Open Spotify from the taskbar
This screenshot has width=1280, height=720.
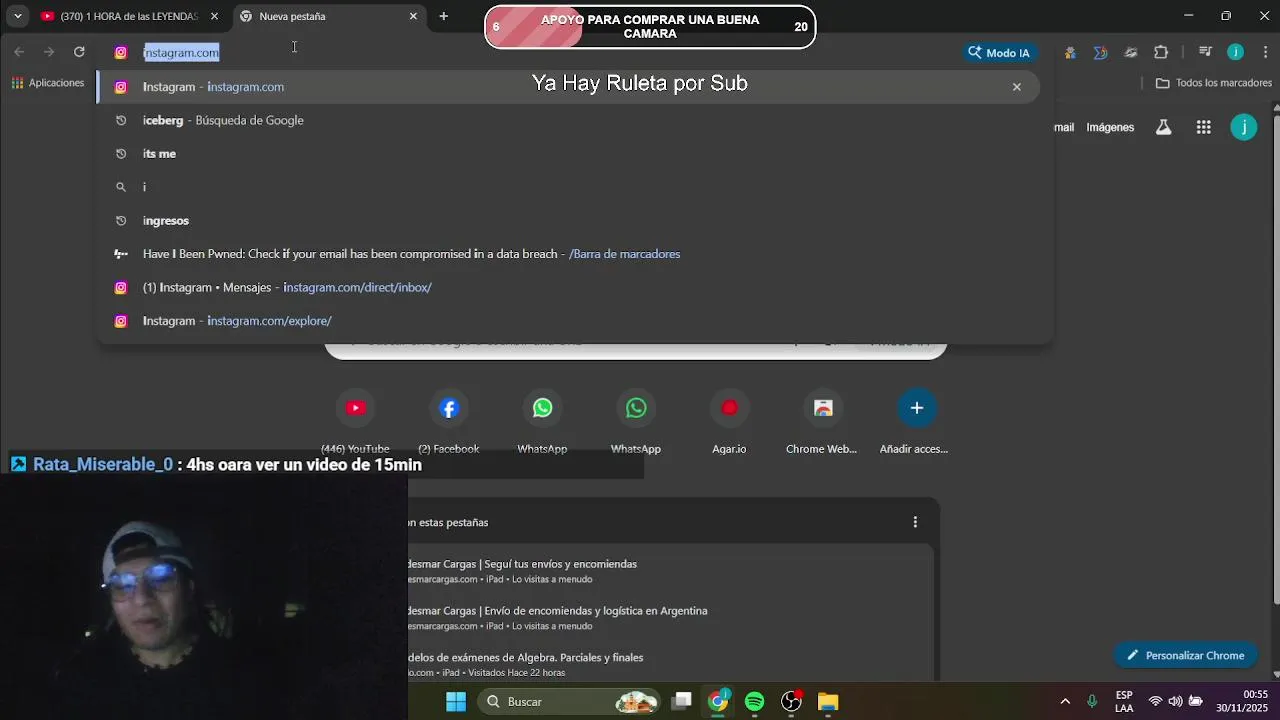tap(754, 701)
